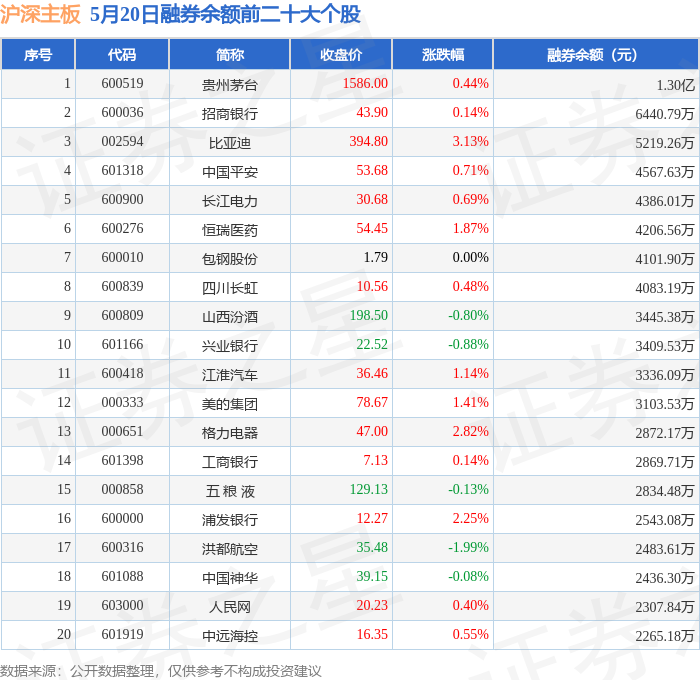Click balance value 2265.18万
Viewport: 700px width, 680px height.
(x=665, y=636)
